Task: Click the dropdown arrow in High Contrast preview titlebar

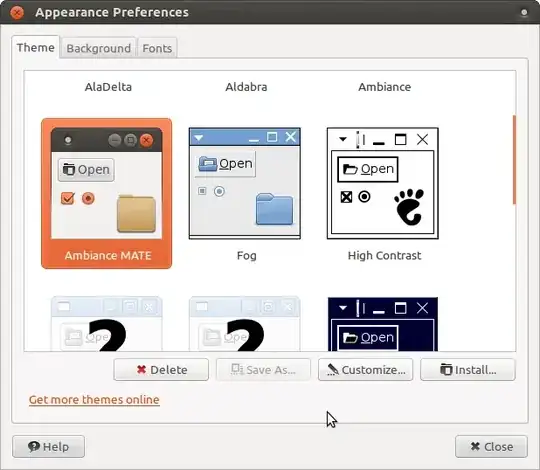Action: (x=343, y=139)
